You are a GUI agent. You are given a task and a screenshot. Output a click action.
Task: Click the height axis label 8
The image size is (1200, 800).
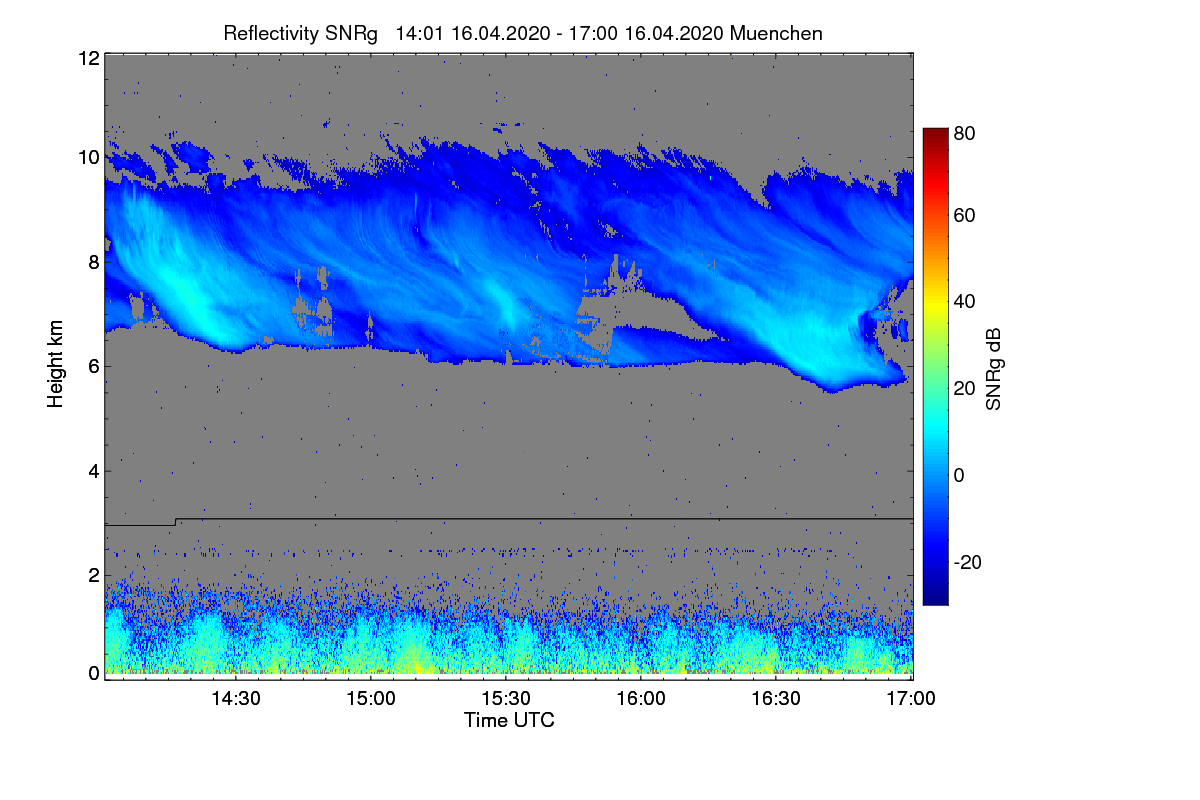(x=93, y=262)
